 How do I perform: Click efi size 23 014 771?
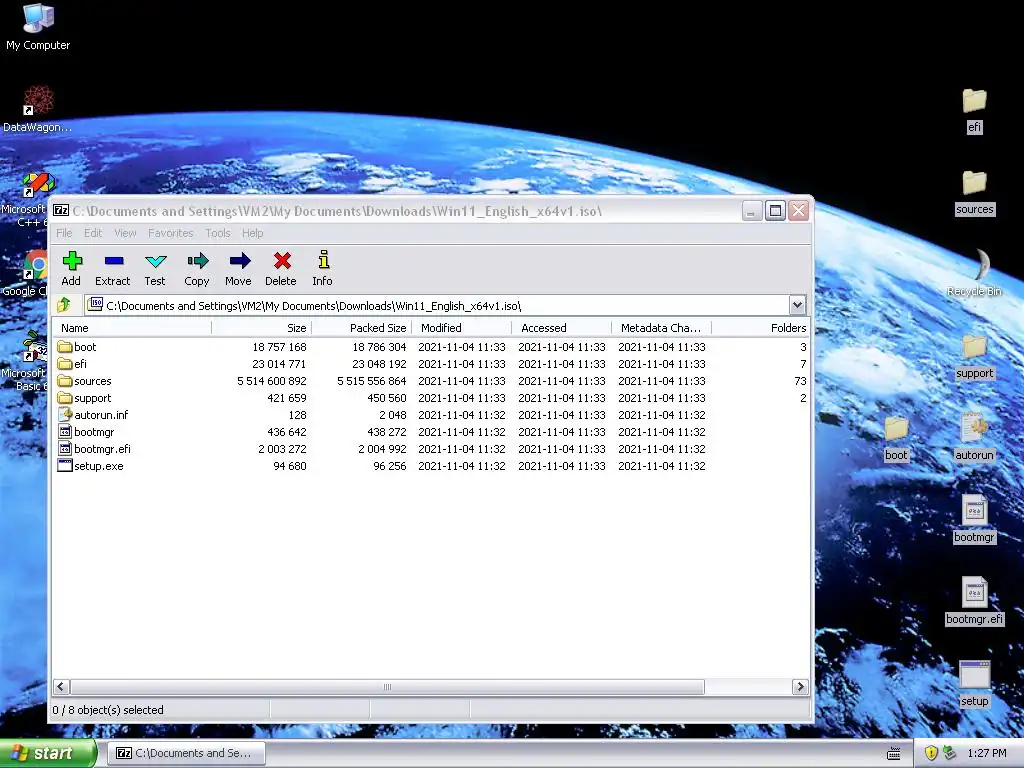tap(279, 364)
